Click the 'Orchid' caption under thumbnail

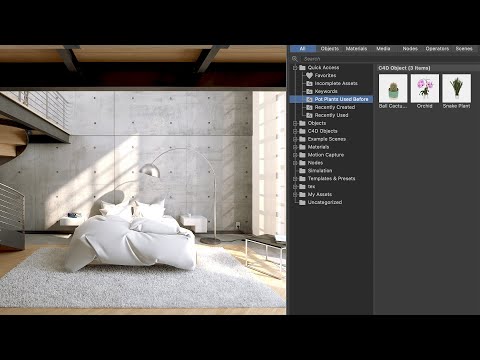point(424,106)
